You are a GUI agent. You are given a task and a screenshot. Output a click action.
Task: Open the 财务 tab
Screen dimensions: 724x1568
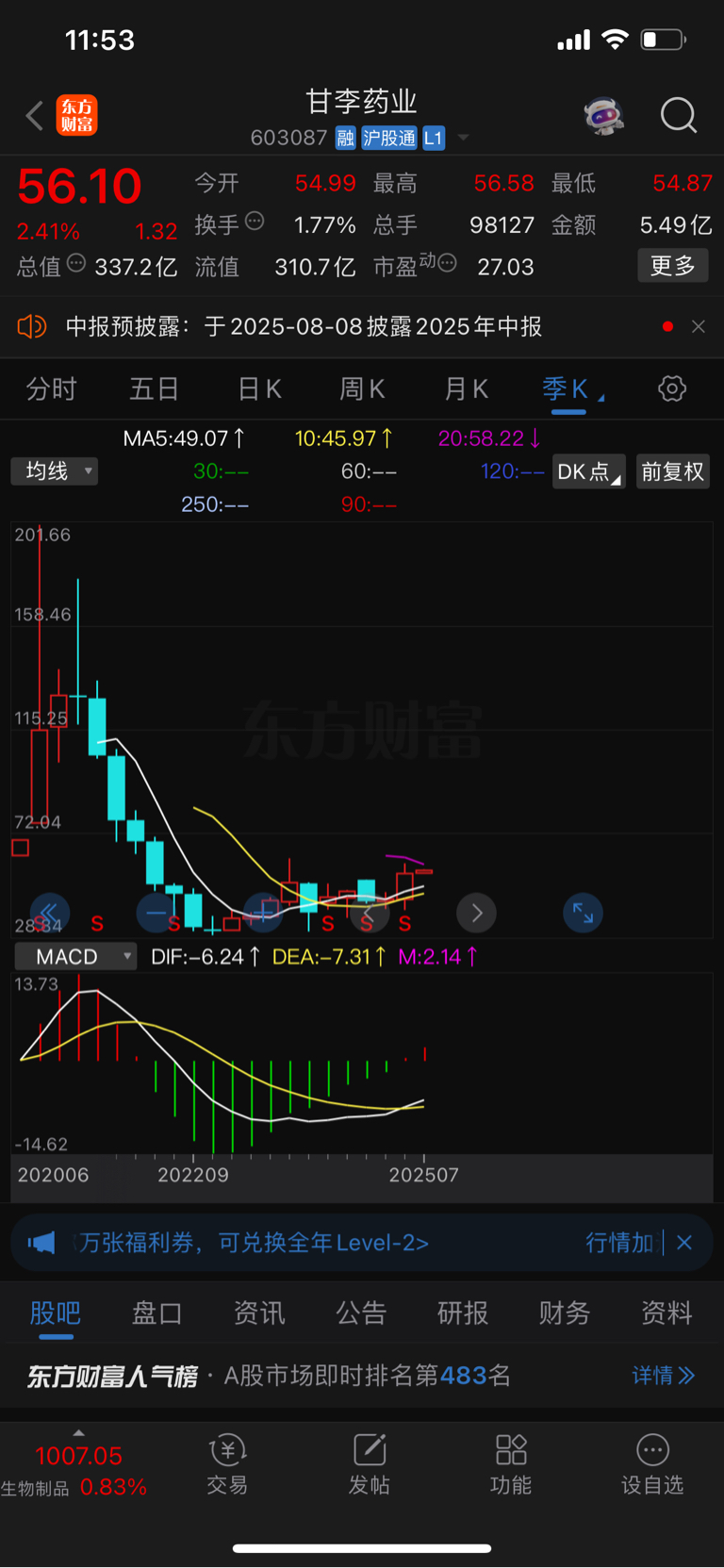click(565, 1312)
